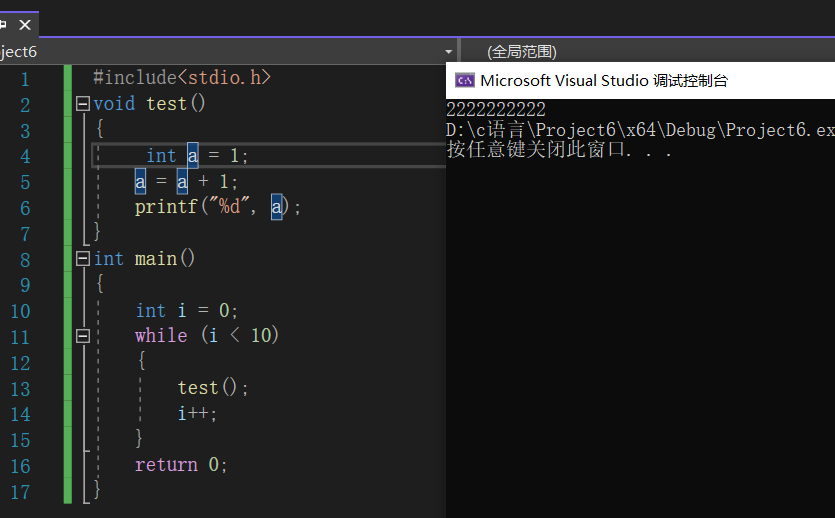The image size is (835, 518).
Task: Click the int i = 0 declaration
Action: (186, 310)
